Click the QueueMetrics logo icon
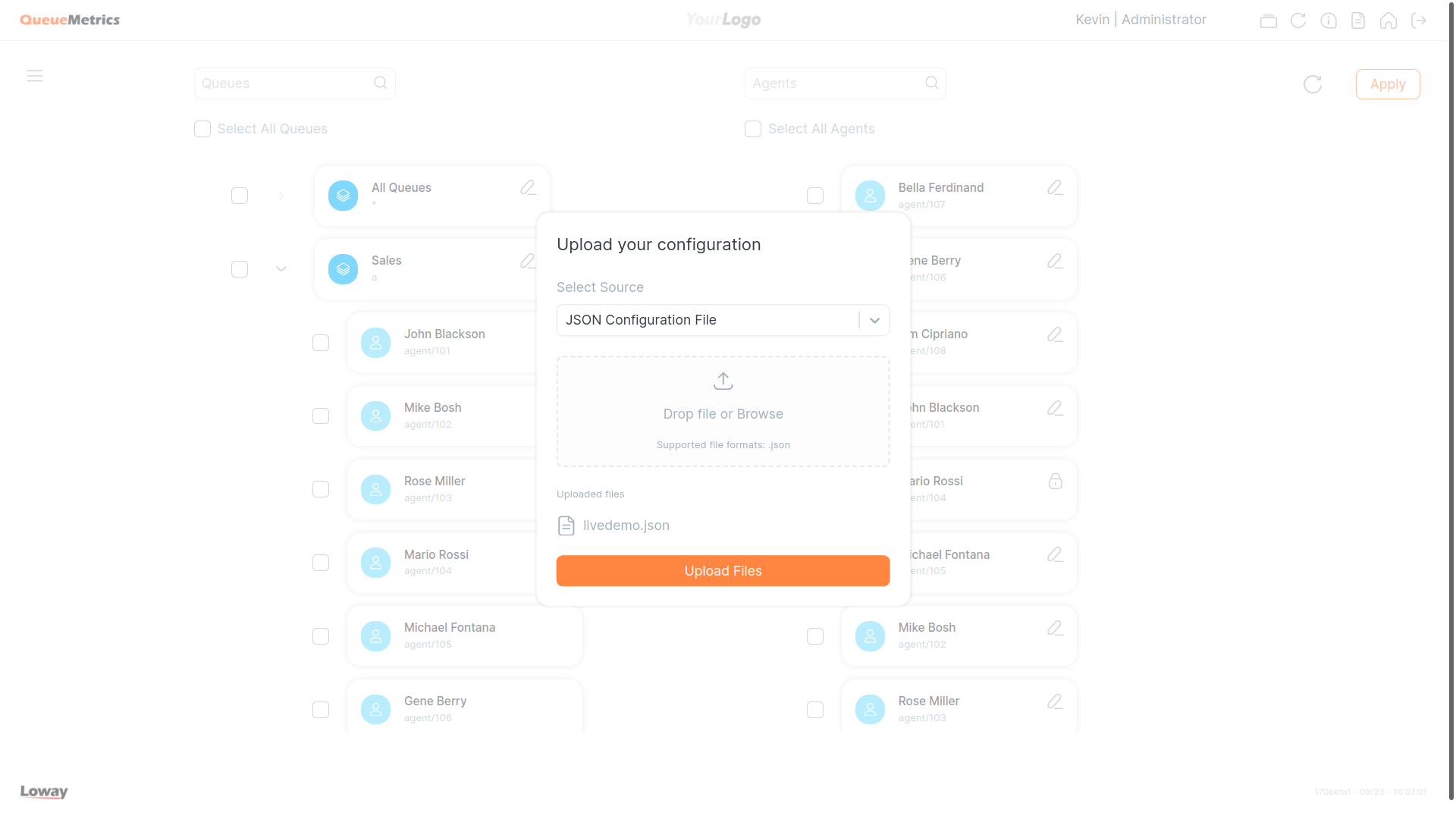 pos(70,20)
